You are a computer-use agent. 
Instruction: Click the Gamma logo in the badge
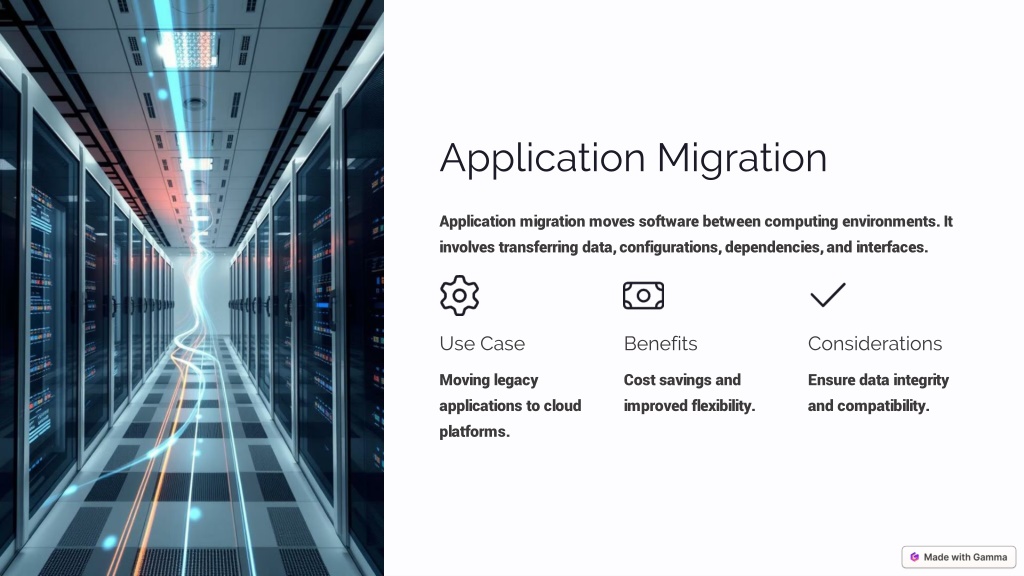(x=914, y=557)
